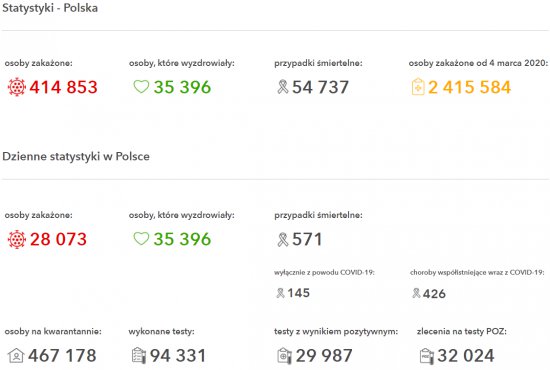The image size is (550, 370).
Task: Click the ribbon icon next to 54 737
Action: pos(283,87)
